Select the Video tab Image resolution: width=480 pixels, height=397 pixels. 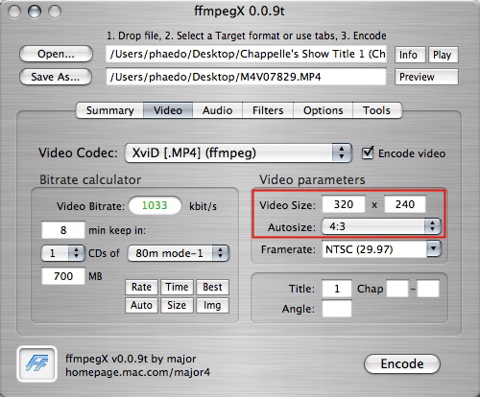(168, 110)
